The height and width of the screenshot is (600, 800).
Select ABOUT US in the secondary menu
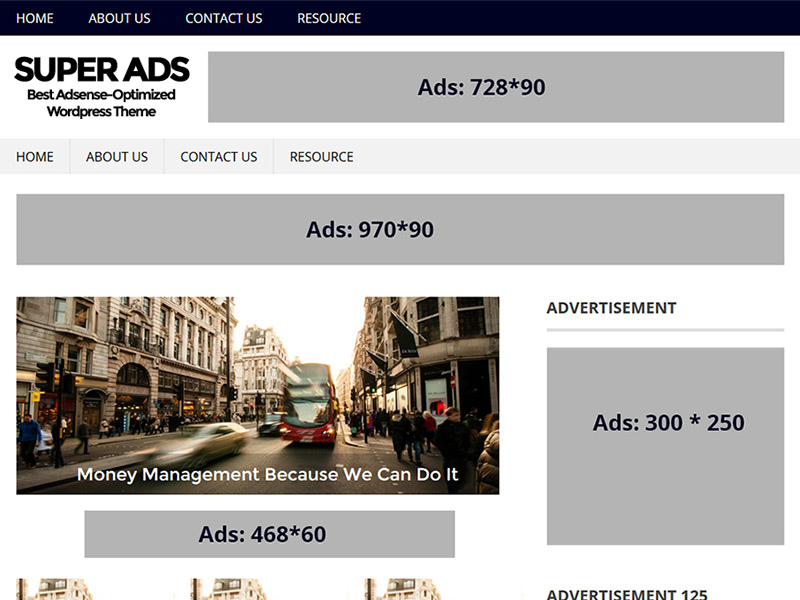click(x=116, y=157)
